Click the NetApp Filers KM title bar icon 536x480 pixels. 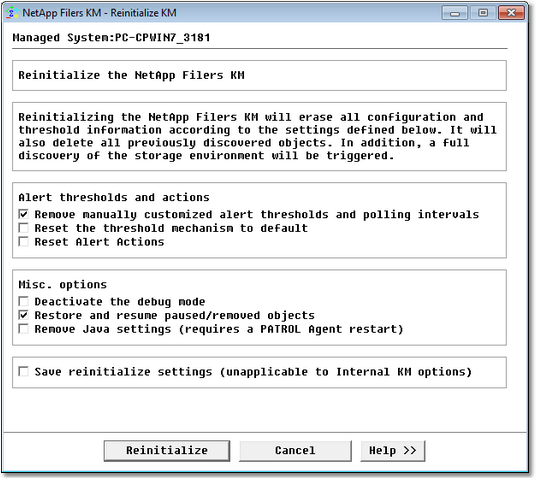[12, 13]
